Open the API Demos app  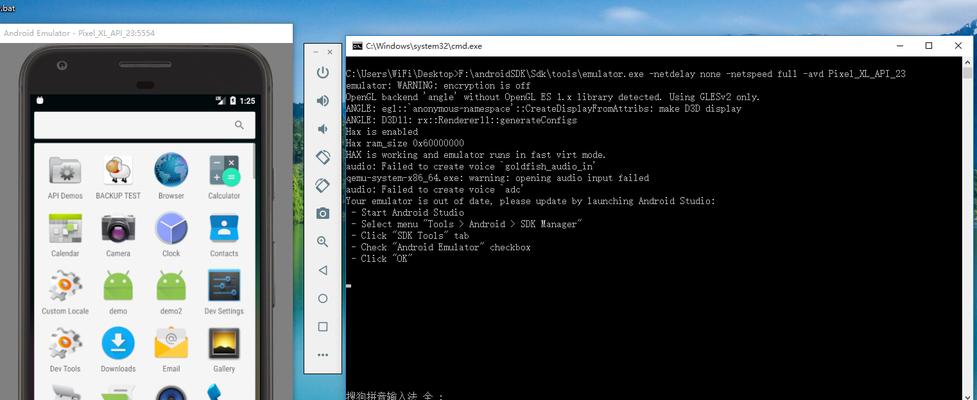pyautogui.click(x=65, y=178)
